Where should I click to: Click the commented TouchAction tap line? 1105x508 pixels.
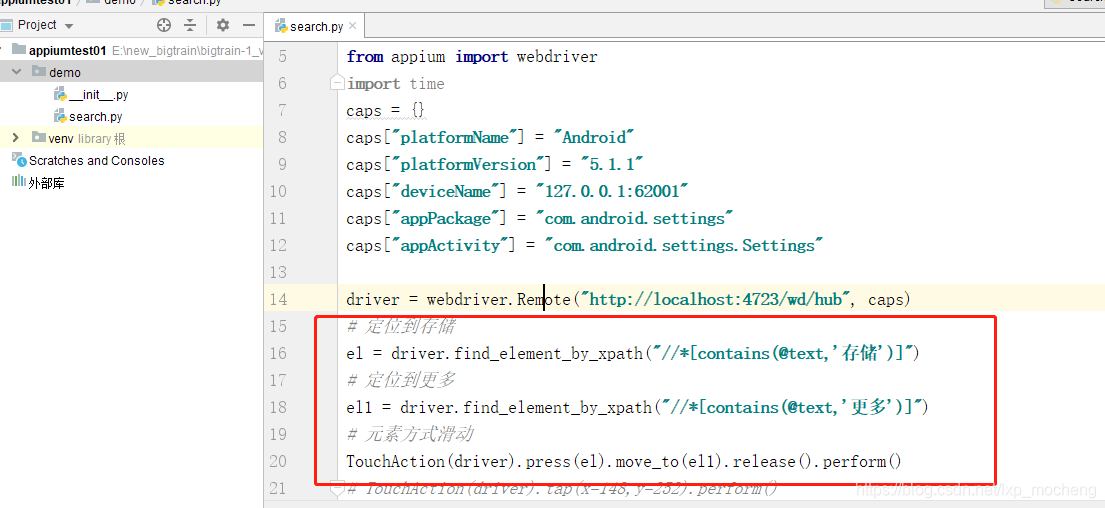tap(562, 489)
